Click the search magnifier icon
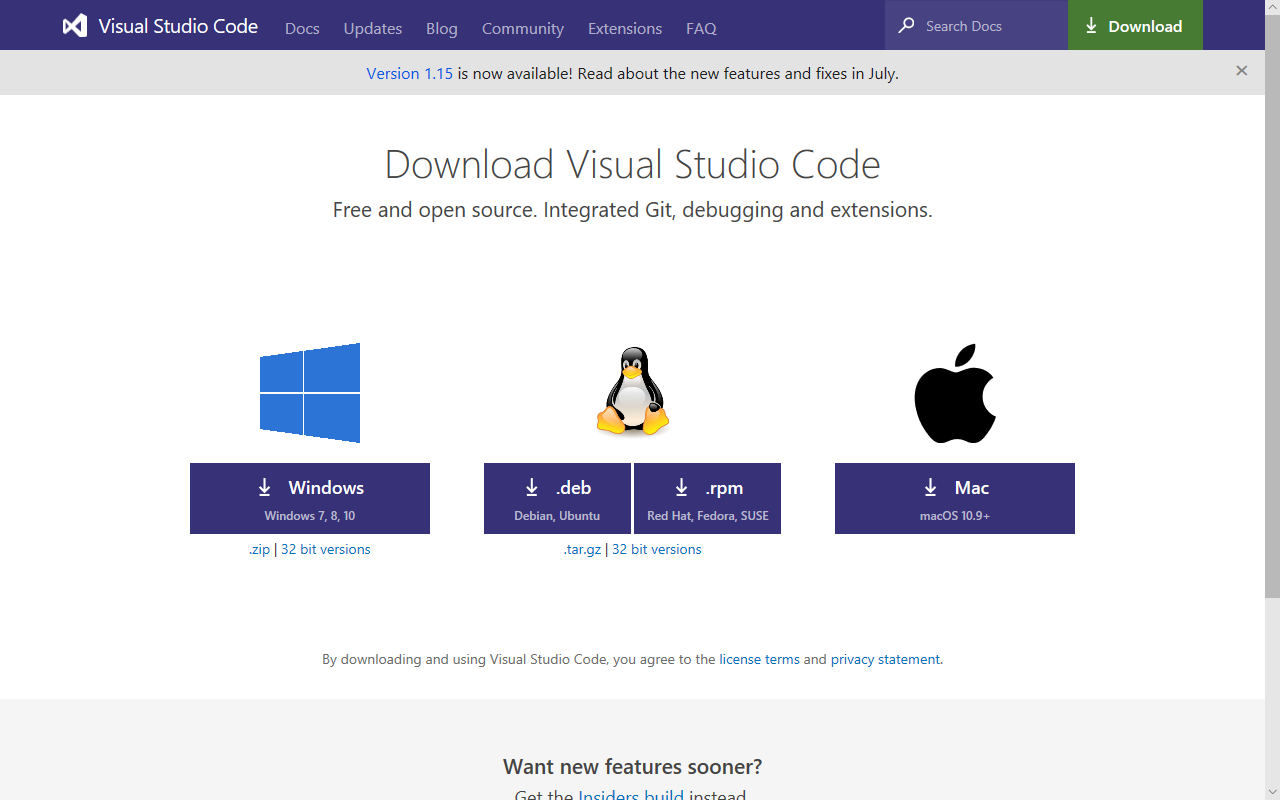This screenshot has height=800, width=1280. pyautogui.click(x=906, y=24)
